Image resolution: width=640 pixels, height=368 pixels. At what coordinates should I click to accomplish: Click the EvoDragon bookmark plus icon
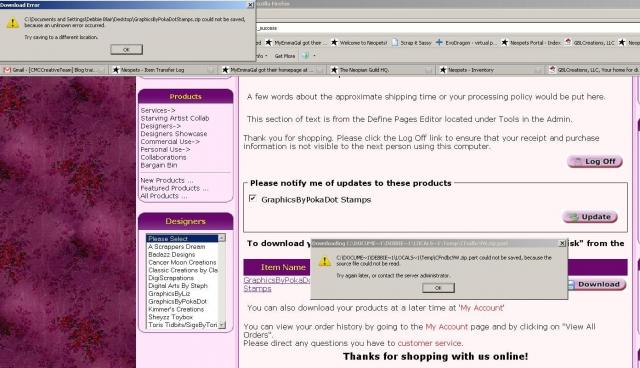coord(439,42)
